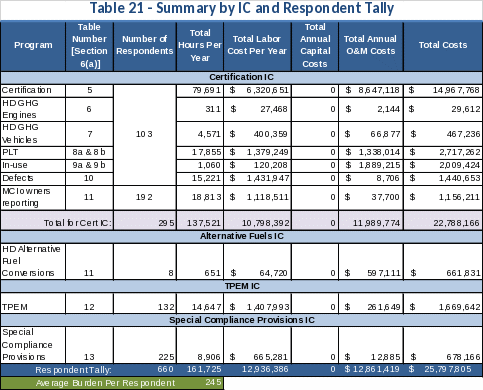
Task: Click 'Special Compliance Provisions IC' section band
Action: 241,320
